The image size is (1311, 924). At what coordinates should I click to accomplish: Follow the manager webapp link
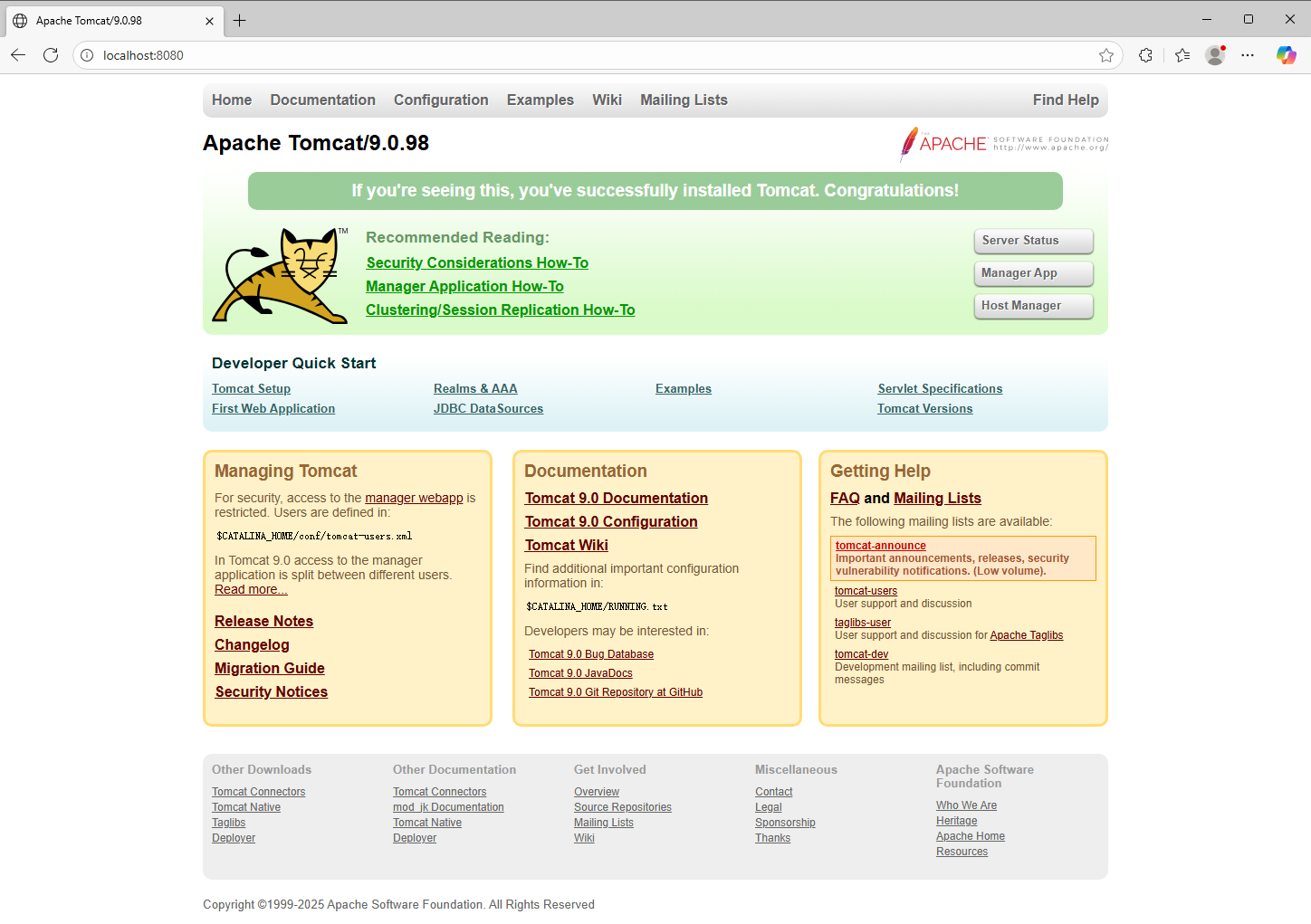coord(414,498)
